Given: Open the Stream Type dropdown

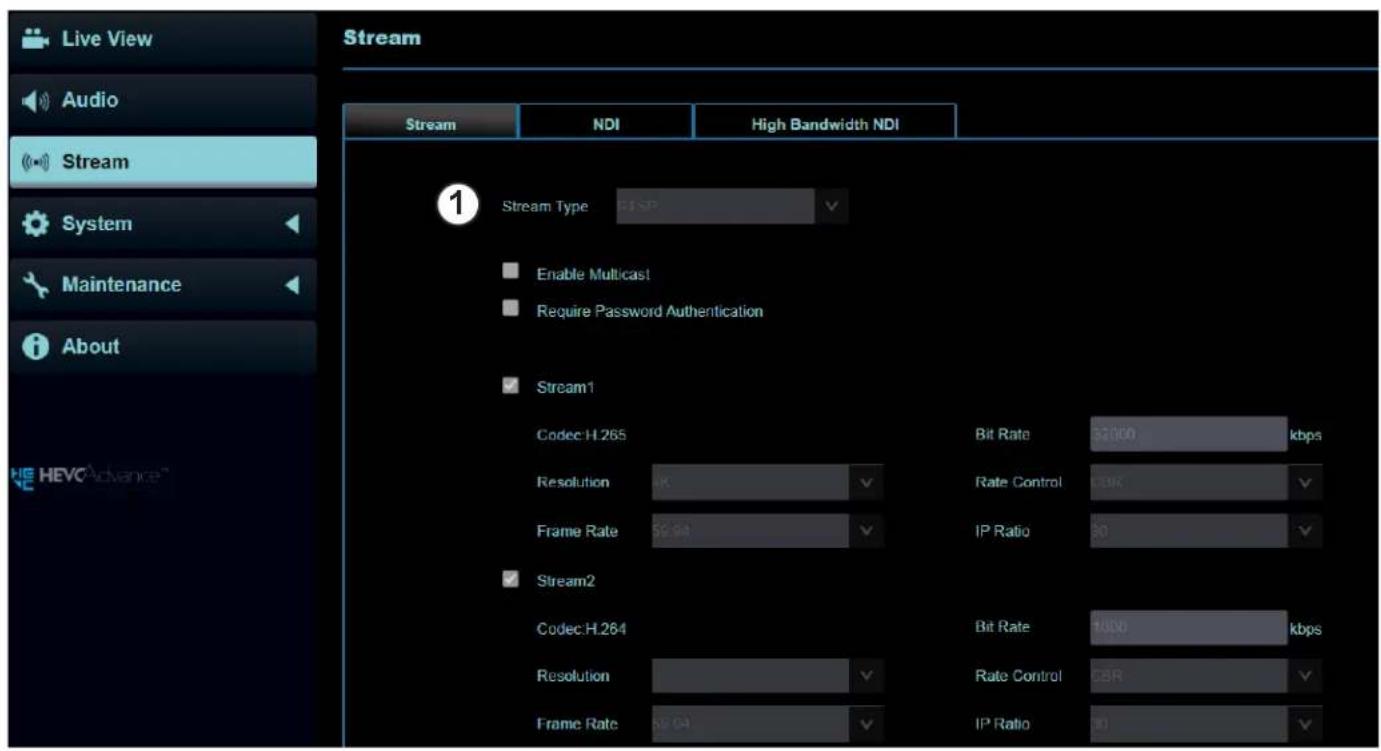Looking at the screenshot, I should pos(733,207).
